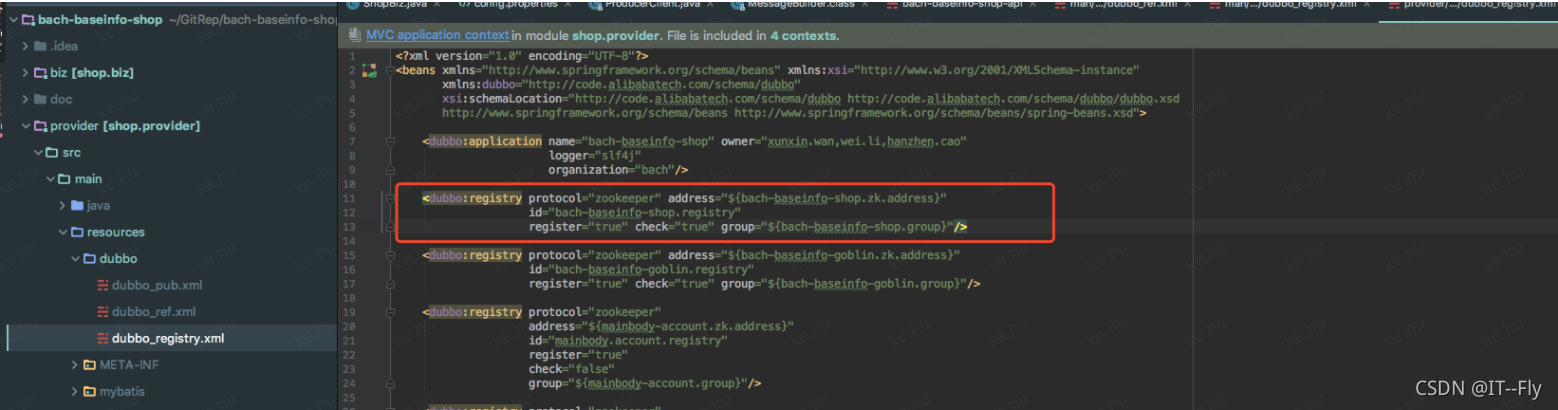Click the dubbo folder icon
The width and height of the screenshot is (1558, 410).
pyautogui.click(x=88, y=259)
